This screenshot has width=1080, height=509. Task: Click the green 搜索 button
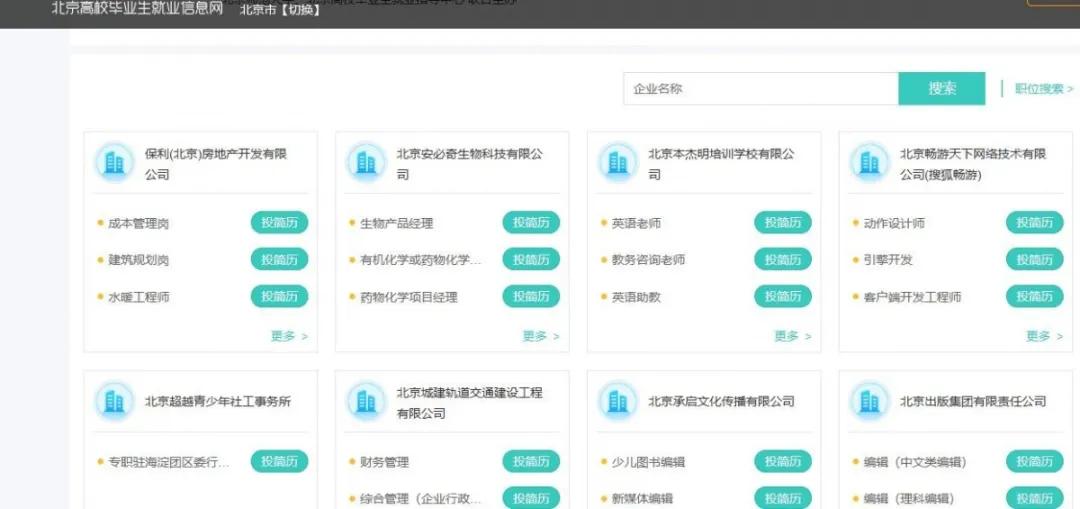(x=942, y=89)
